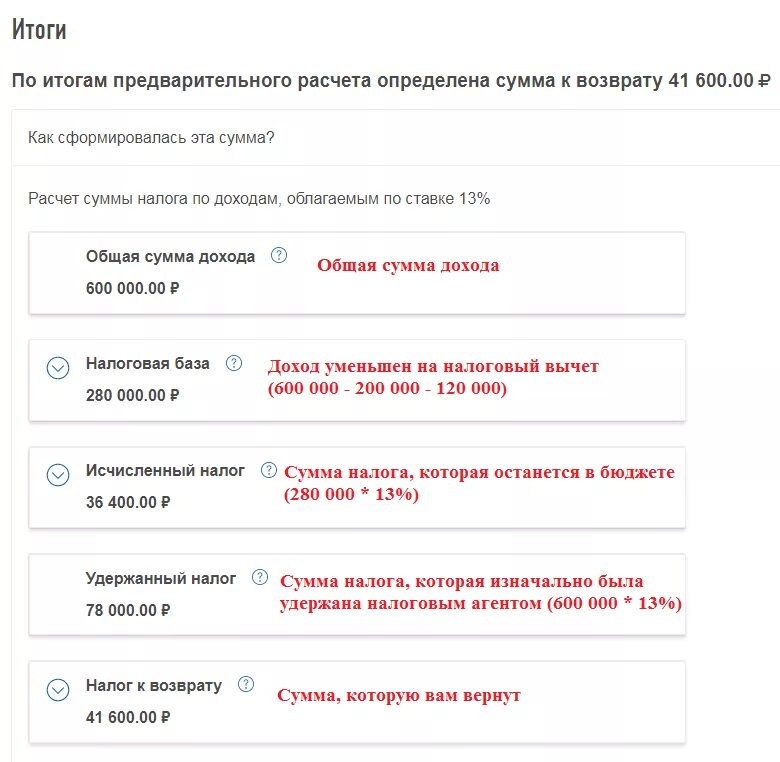Click the Как сформировалась эта сумма header

[151, 138]
